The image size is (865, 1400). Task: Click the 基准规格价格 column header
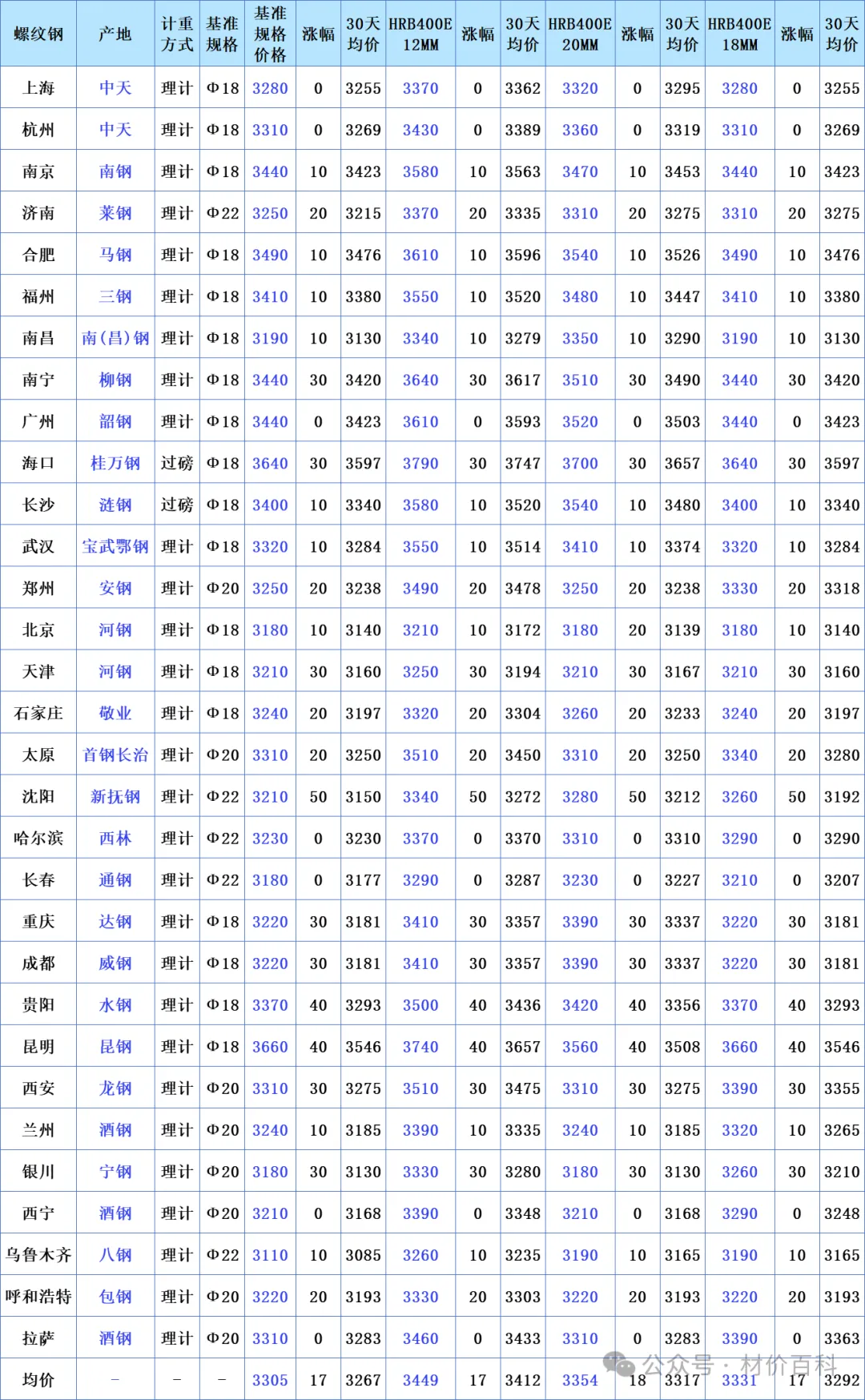(270, 34)
